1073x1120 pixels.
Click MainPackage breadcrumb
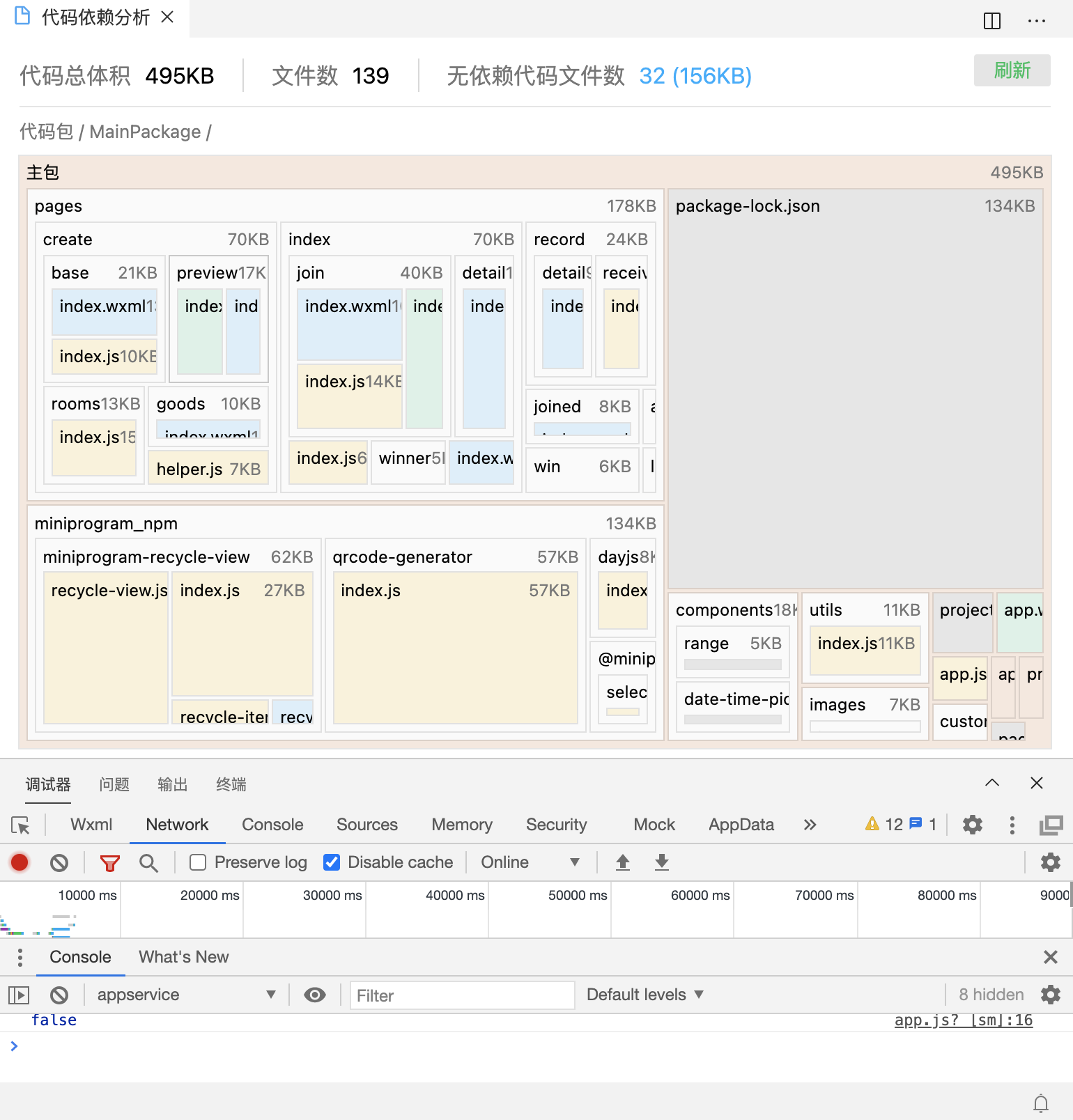[x=145, y=132]
